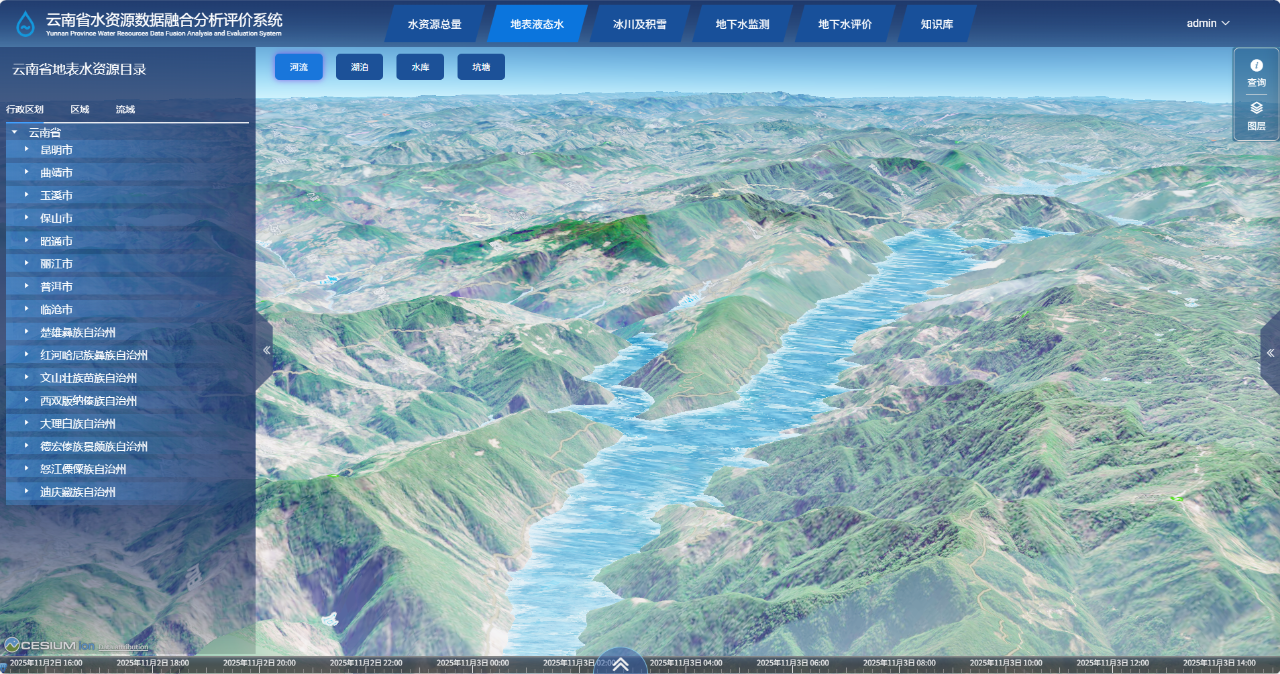This screenshot has width=1280, height=674.
Task: Expand the 昆明市 tree node arrow
Action: point(27,149)
